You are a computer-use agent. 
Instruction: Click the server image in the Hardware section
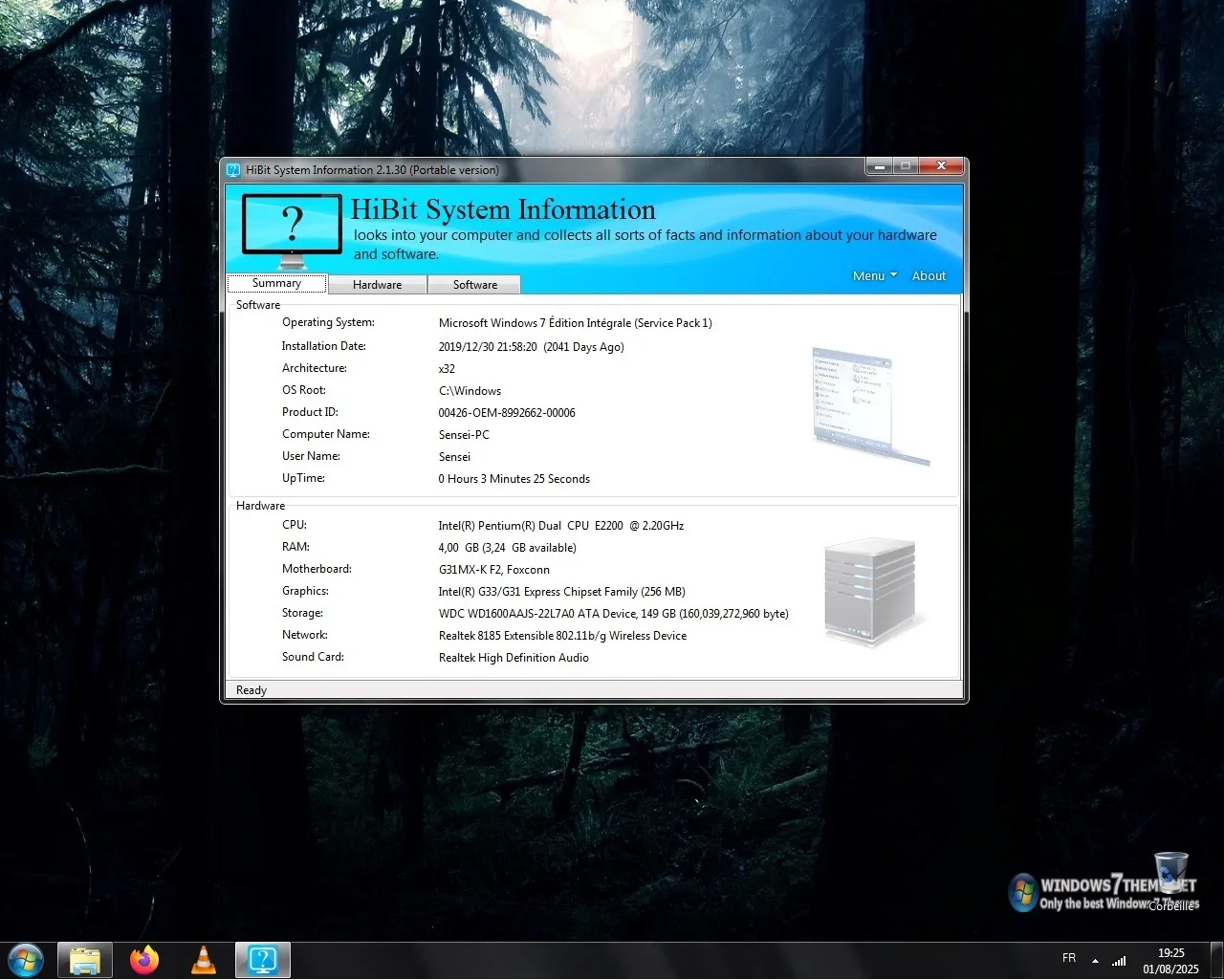click(868, 588)
